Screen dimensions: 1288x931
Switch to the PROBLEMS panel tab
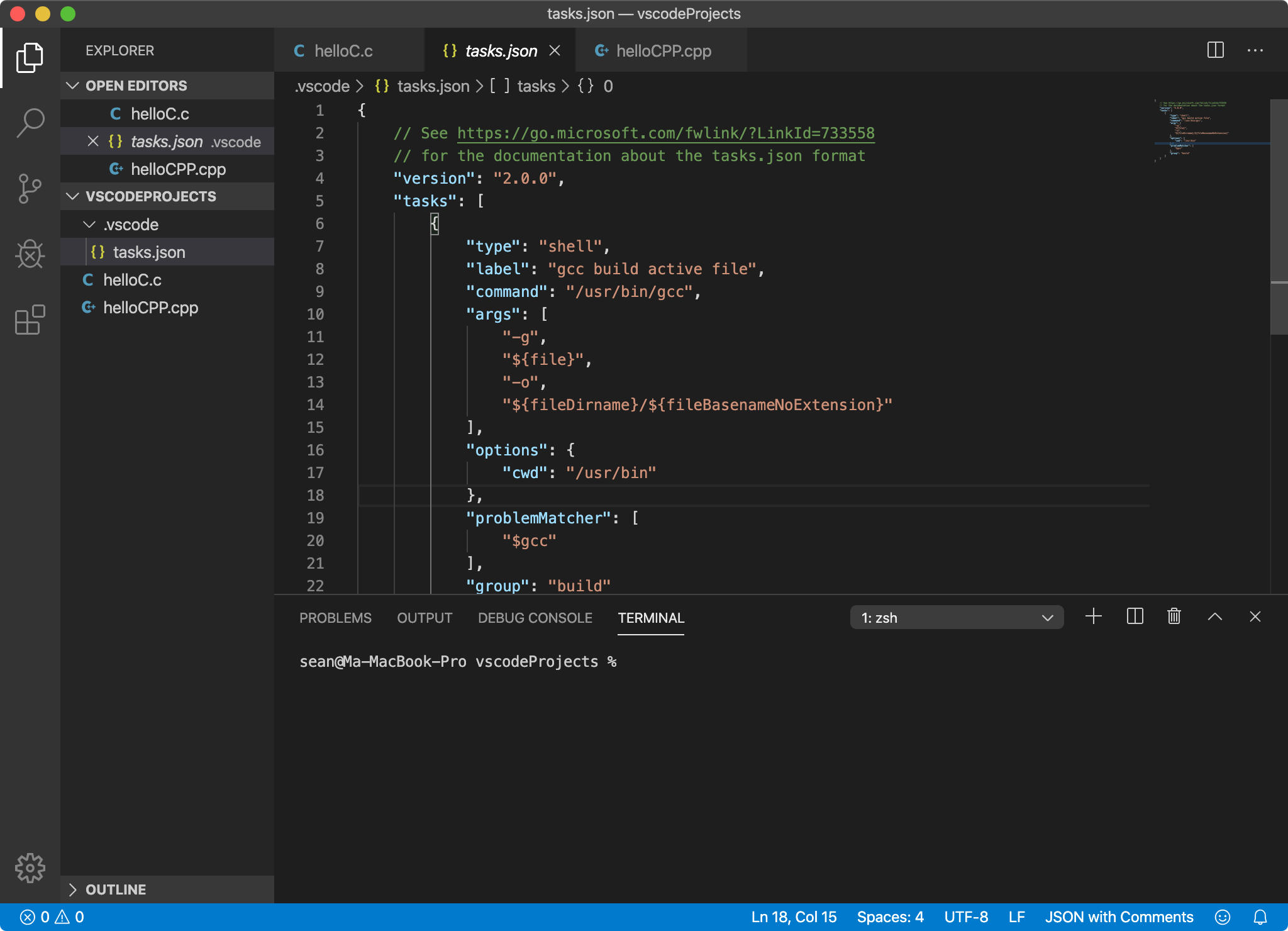tap(335, 618)
